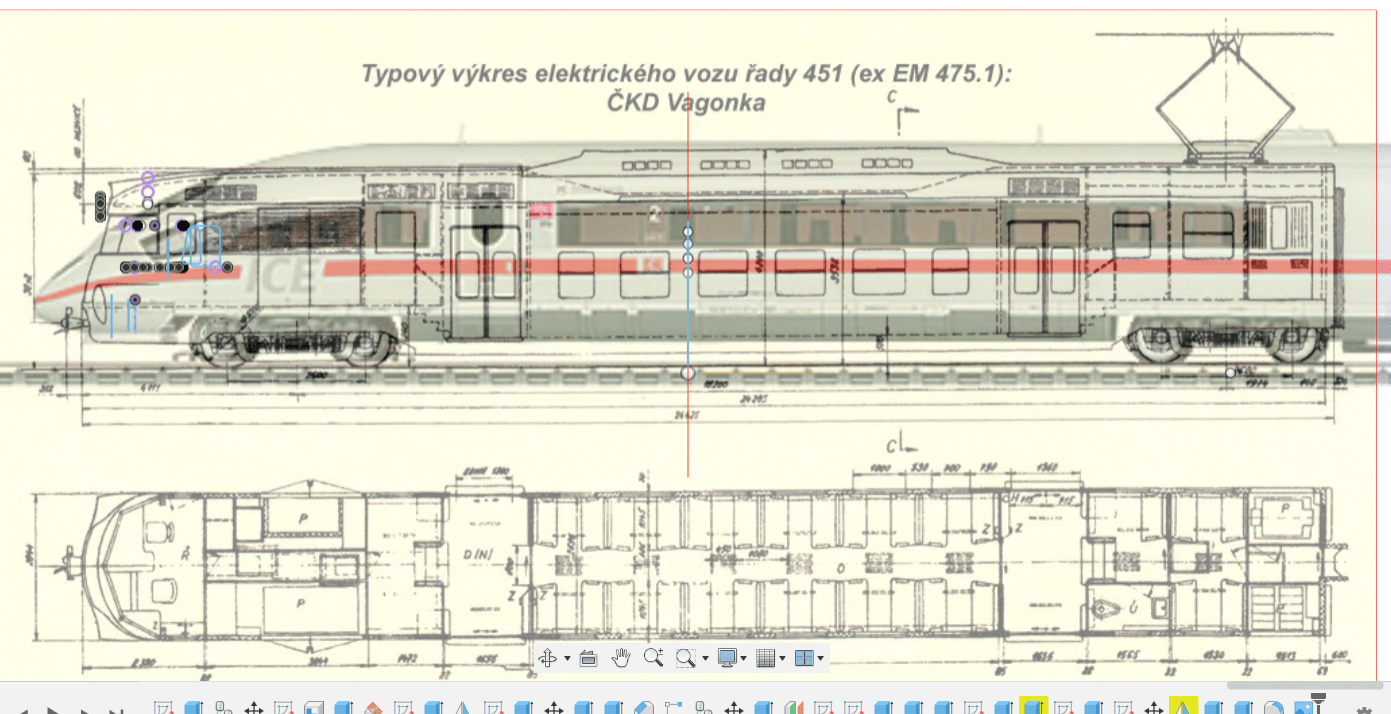
Task: Click the Viewports split-window icon
Action: point(805,658)
